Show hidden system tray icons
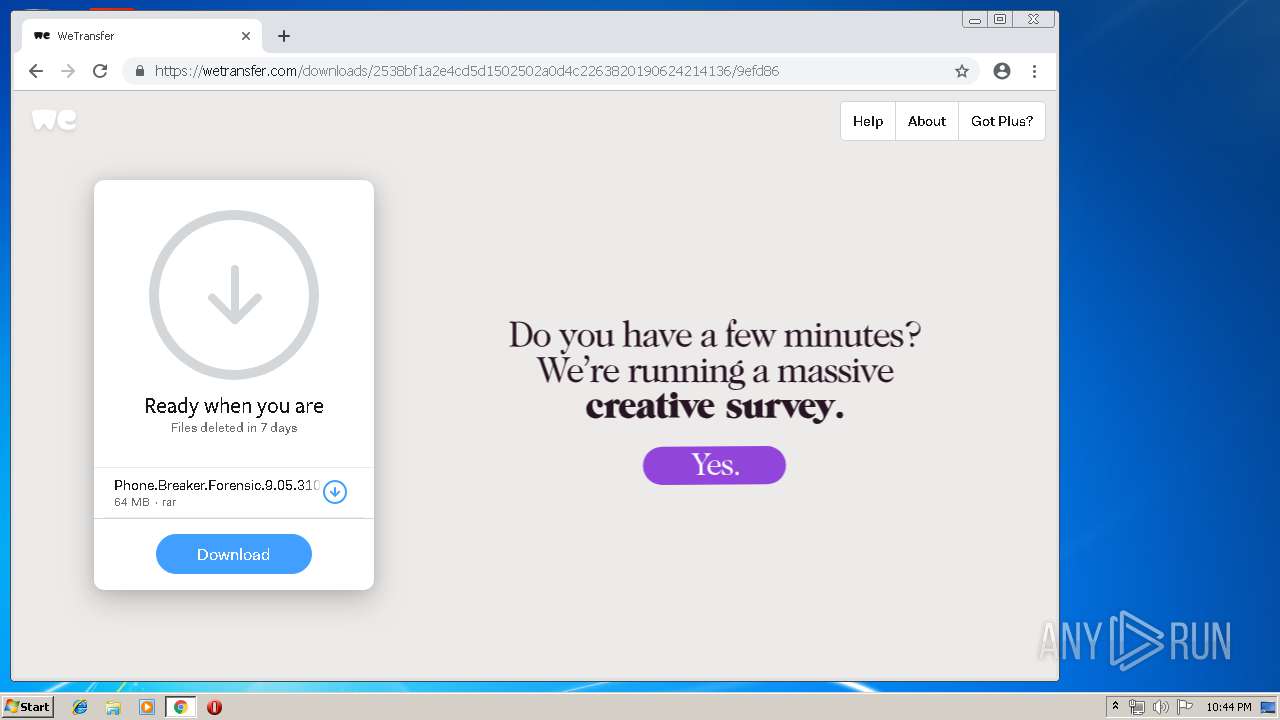Viewport: 1280px width, 720px height. tap(1115, 707)
